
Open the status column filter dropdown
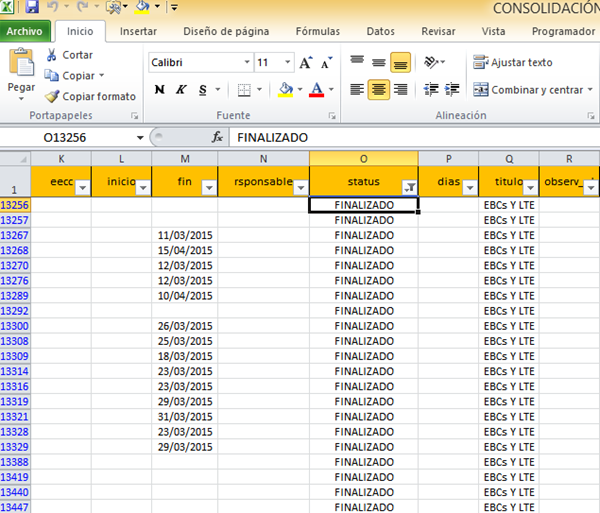[x=408, y=187]
